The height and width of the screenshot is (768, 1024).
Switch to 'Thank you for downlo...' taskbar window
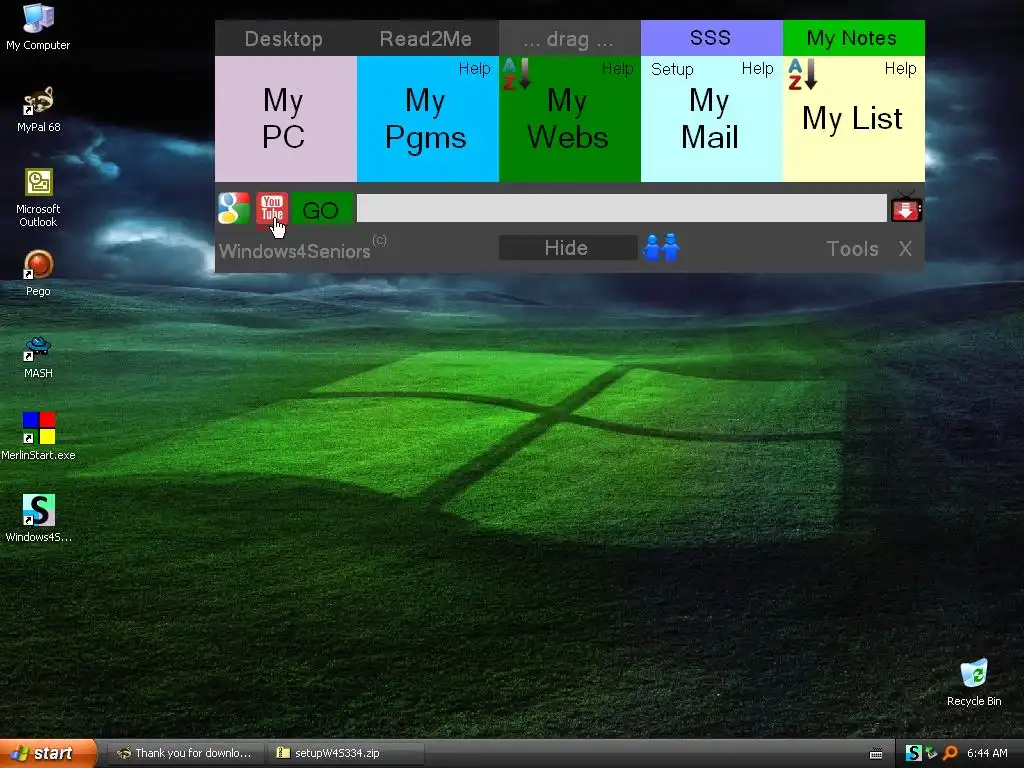click(185, 753)
